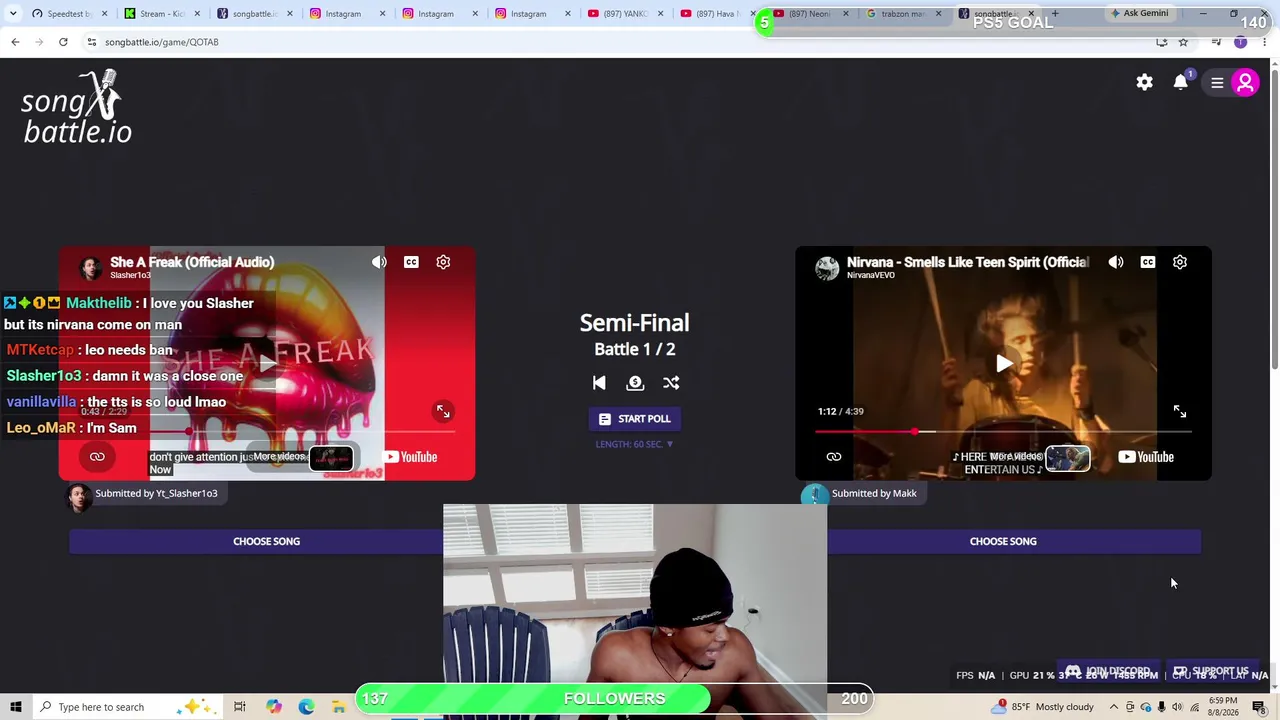The image size is (1280, 720).
Task: Open Copilot from the taskbar
Action: point(274,707)
